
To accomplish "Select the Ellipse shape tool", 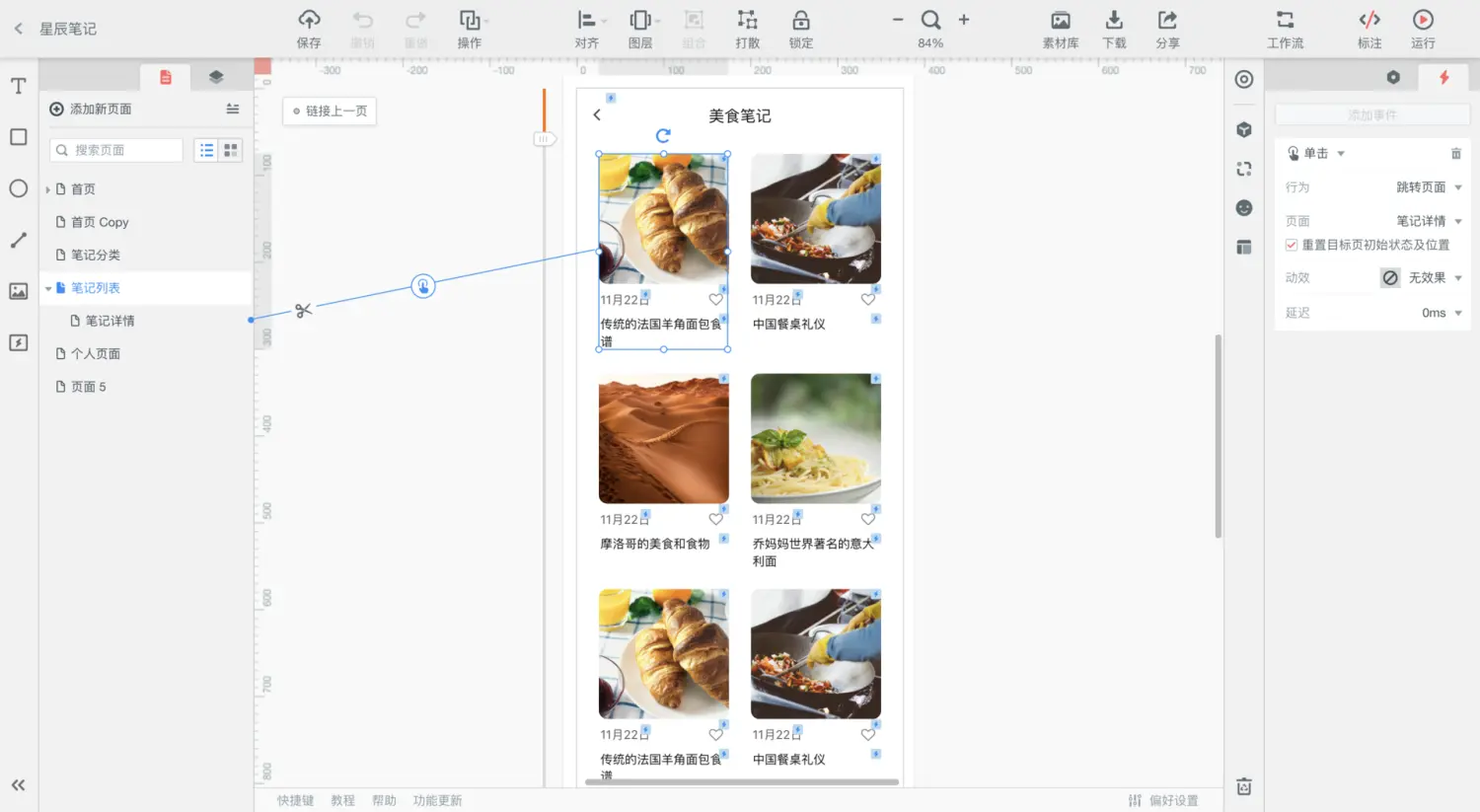I will pyautogui.click(x=17, y=188).
